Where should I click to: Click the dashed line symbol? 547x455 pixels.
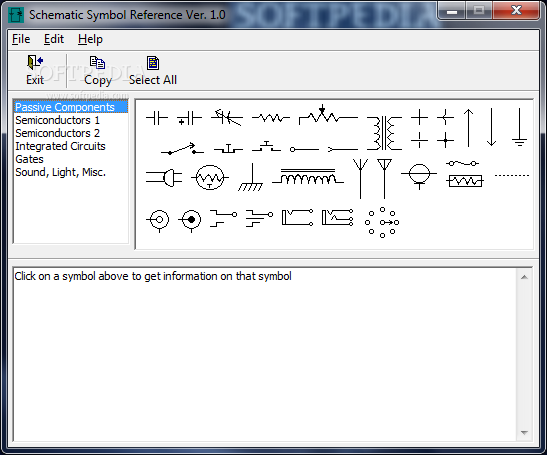[512, 175]
